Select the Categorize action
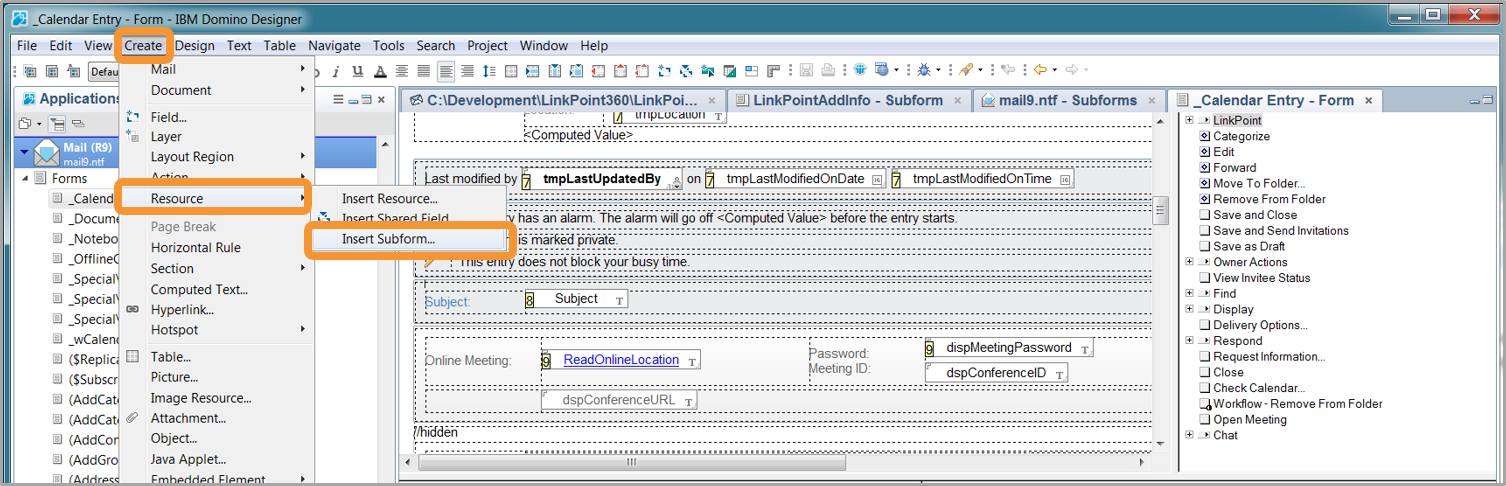 coord(1241,136)
